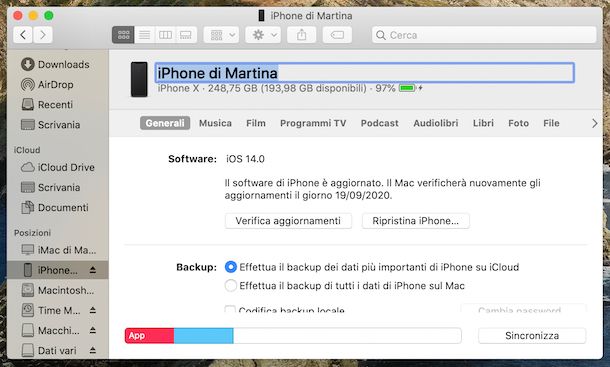The image size is (610, 367).
Task: Open the Podcast tab
Action: pos(379,123)
